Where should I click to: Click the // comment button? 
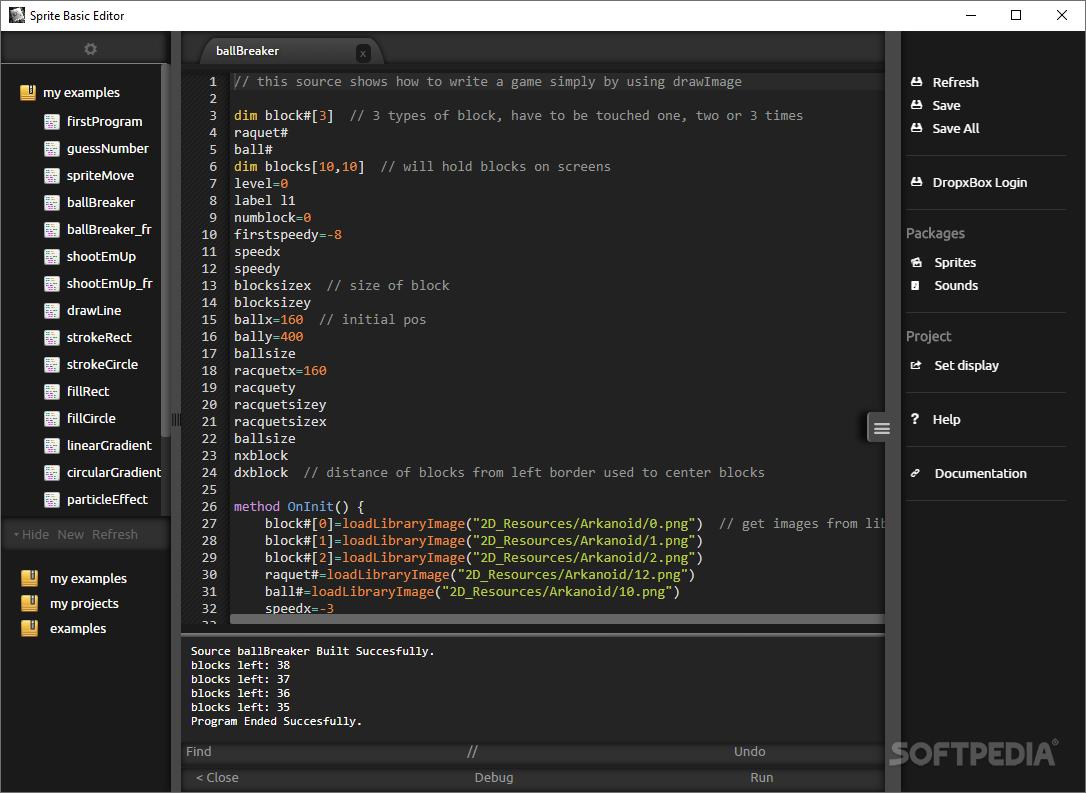[x=472, y=751]
